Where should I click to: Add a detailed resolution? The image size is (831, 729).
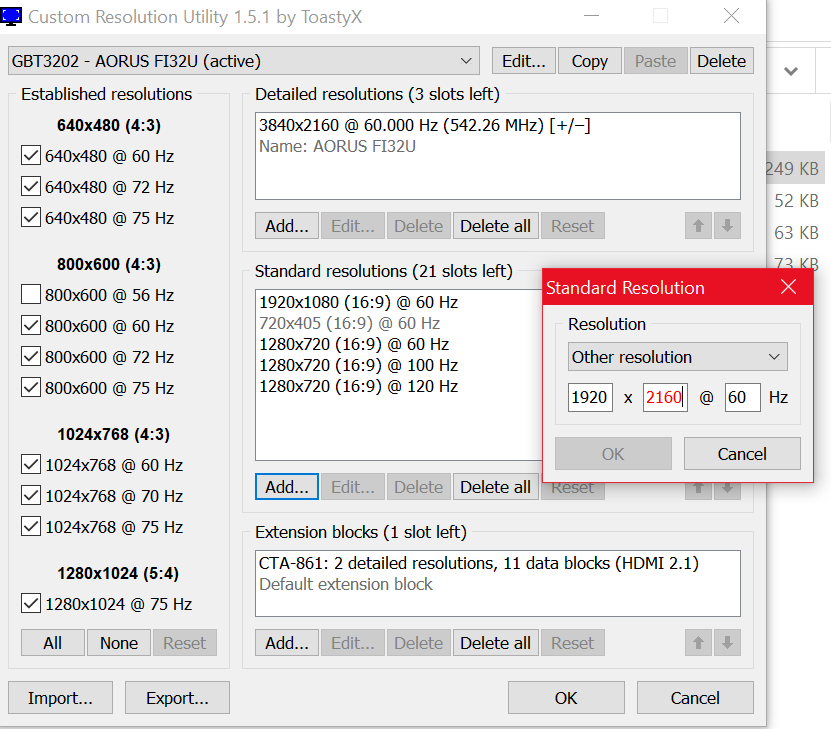[287, 226]
